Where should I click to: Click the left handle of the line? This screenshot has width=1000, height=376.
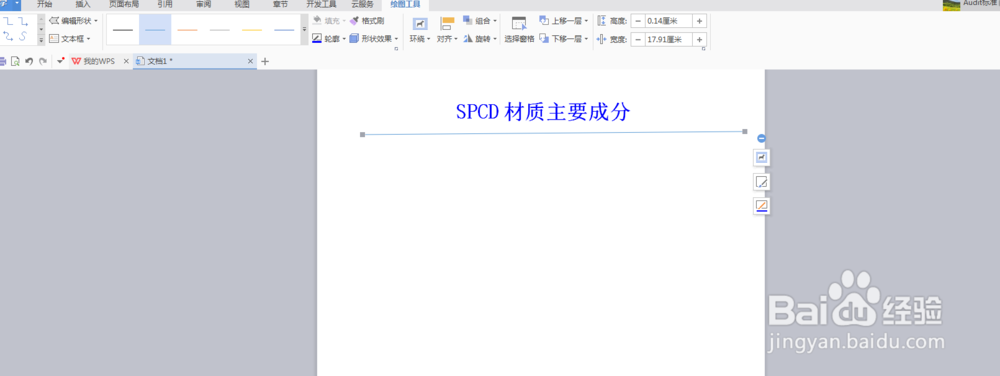pyautogui.click(x=363, y=134)
